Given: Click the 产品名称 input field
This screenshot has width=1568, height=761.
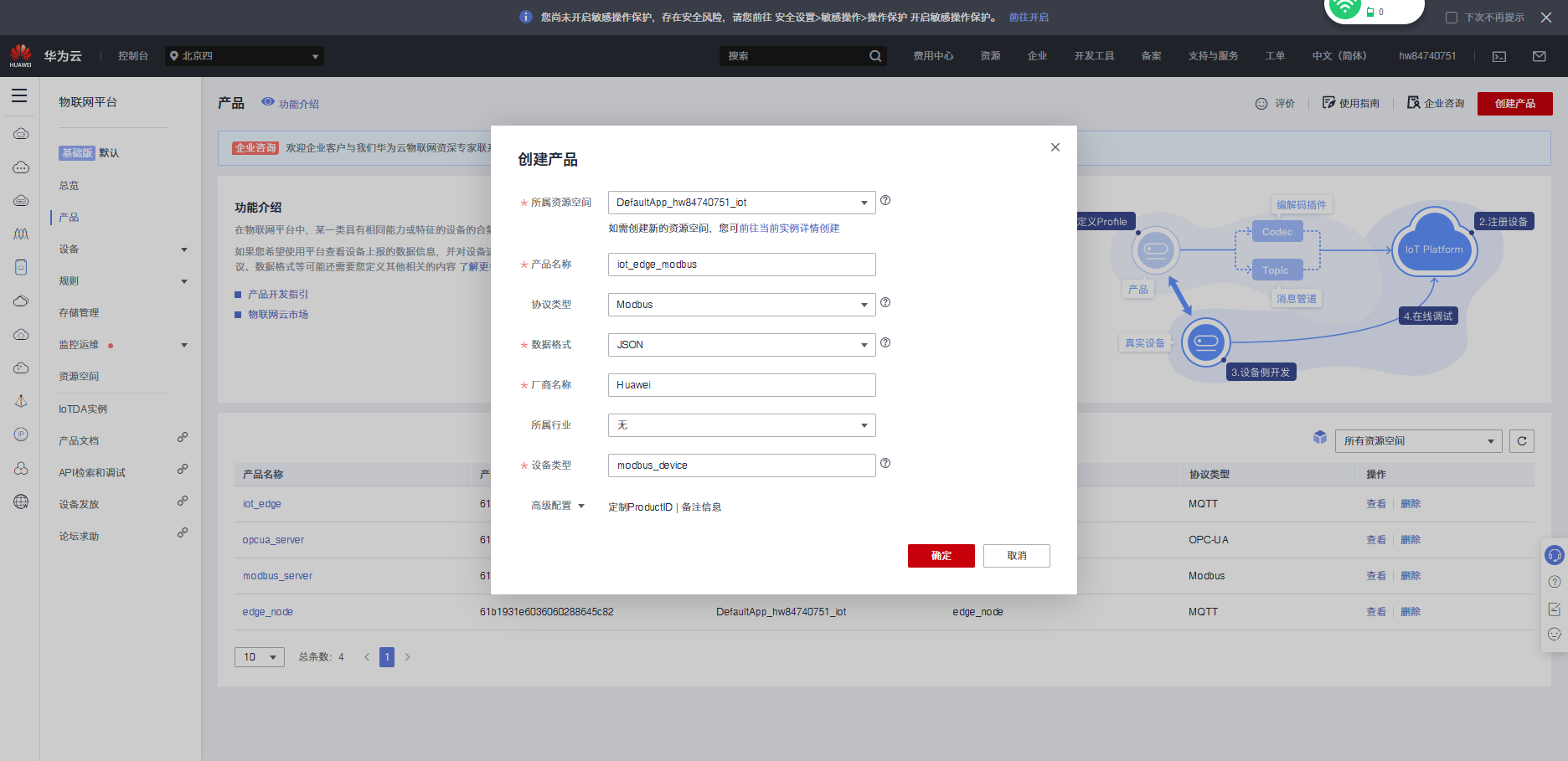Looking at the screenshot, I should tap(741, 265).
